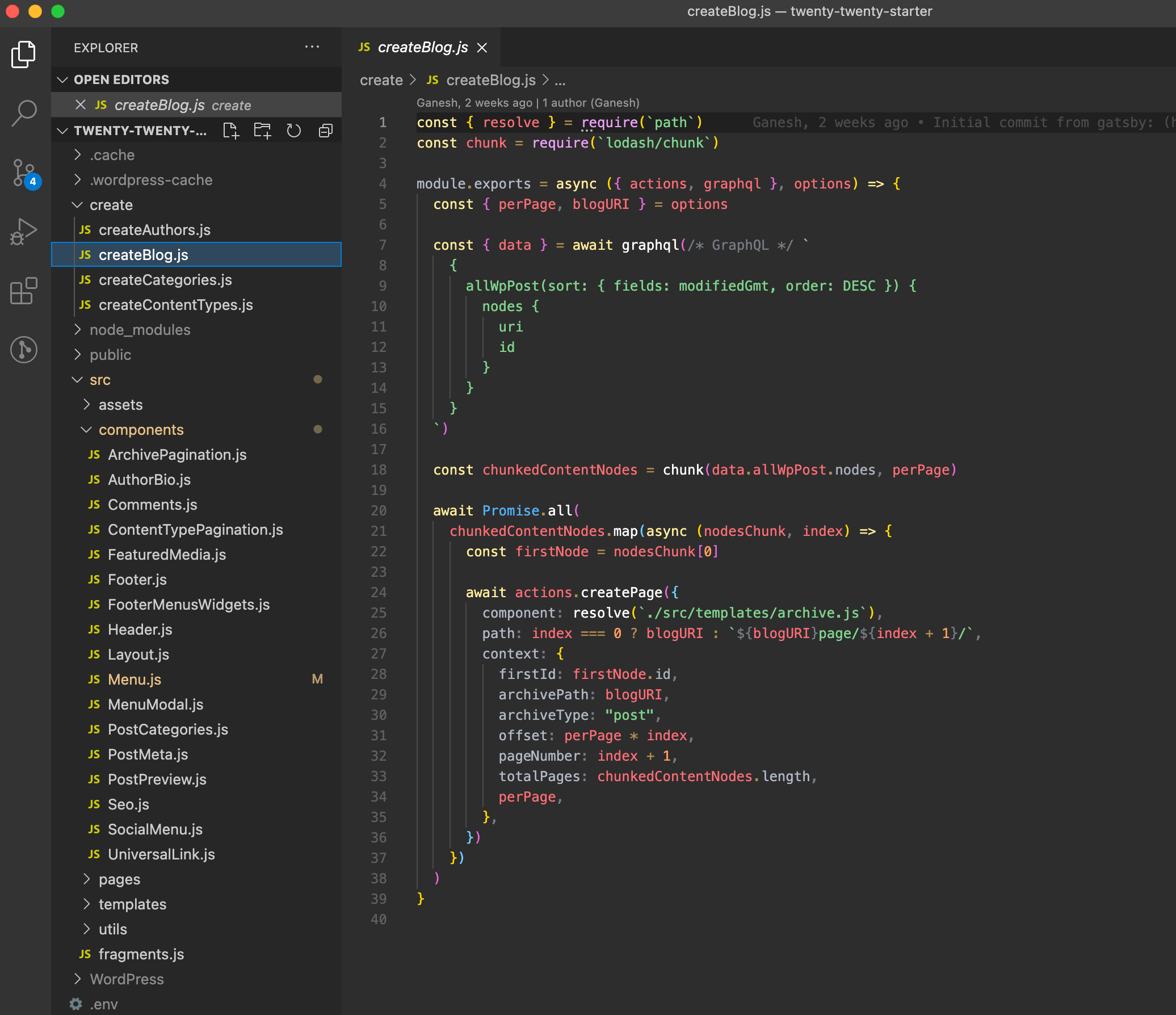Collapse the TWENTY-TWENTY project section
Image resolution: width=1176 pixels, height=1015 pixels.
click(63, 131)
